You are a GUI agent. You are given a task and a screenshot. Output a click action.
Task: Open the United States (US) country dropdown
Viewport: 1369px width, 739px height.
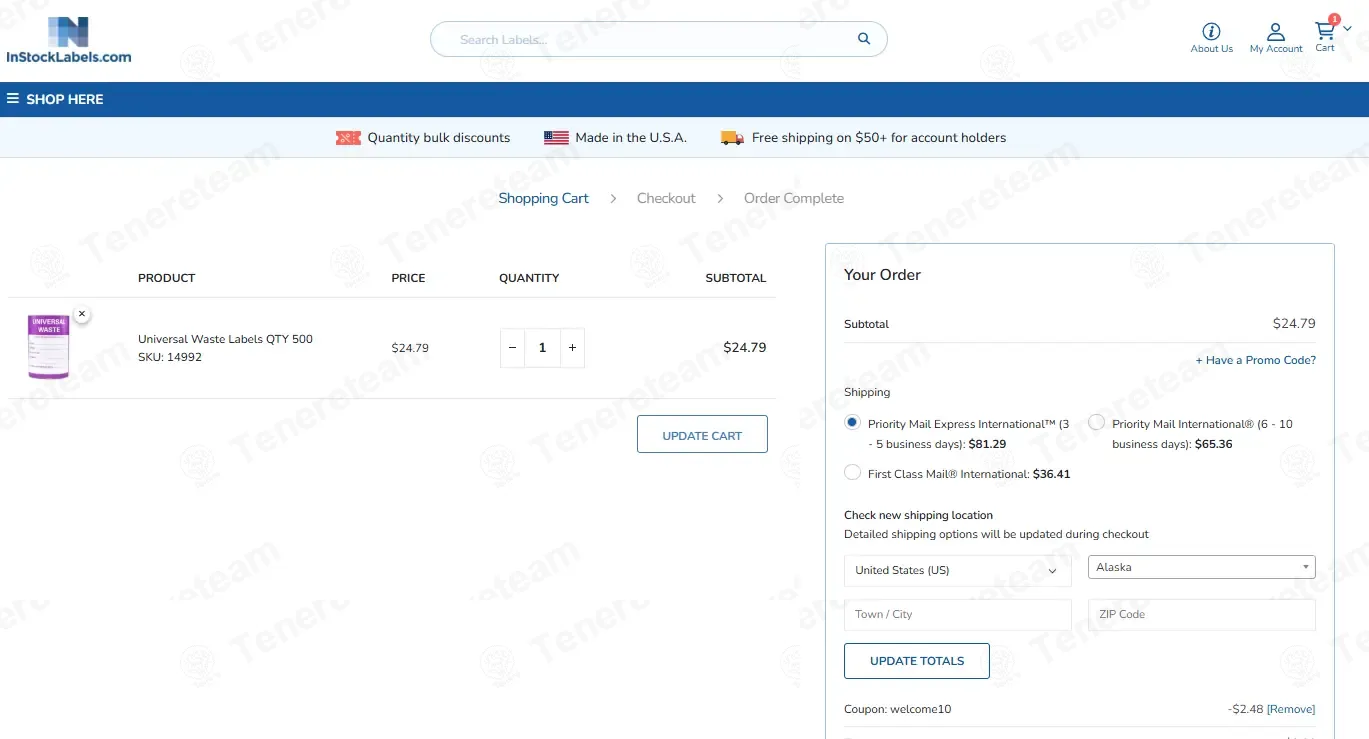958,570
